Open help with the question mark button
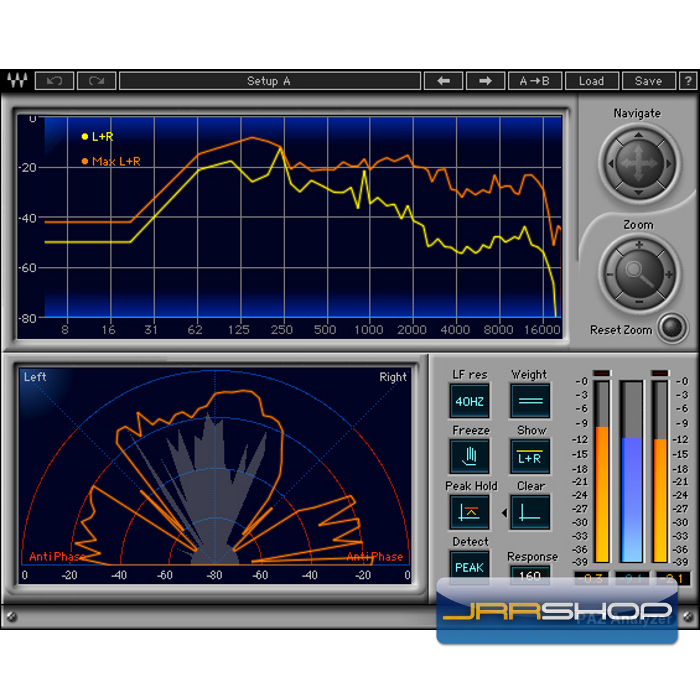This screenshot has height=700, width=700. pyautogui.click(x=688, y=81)
